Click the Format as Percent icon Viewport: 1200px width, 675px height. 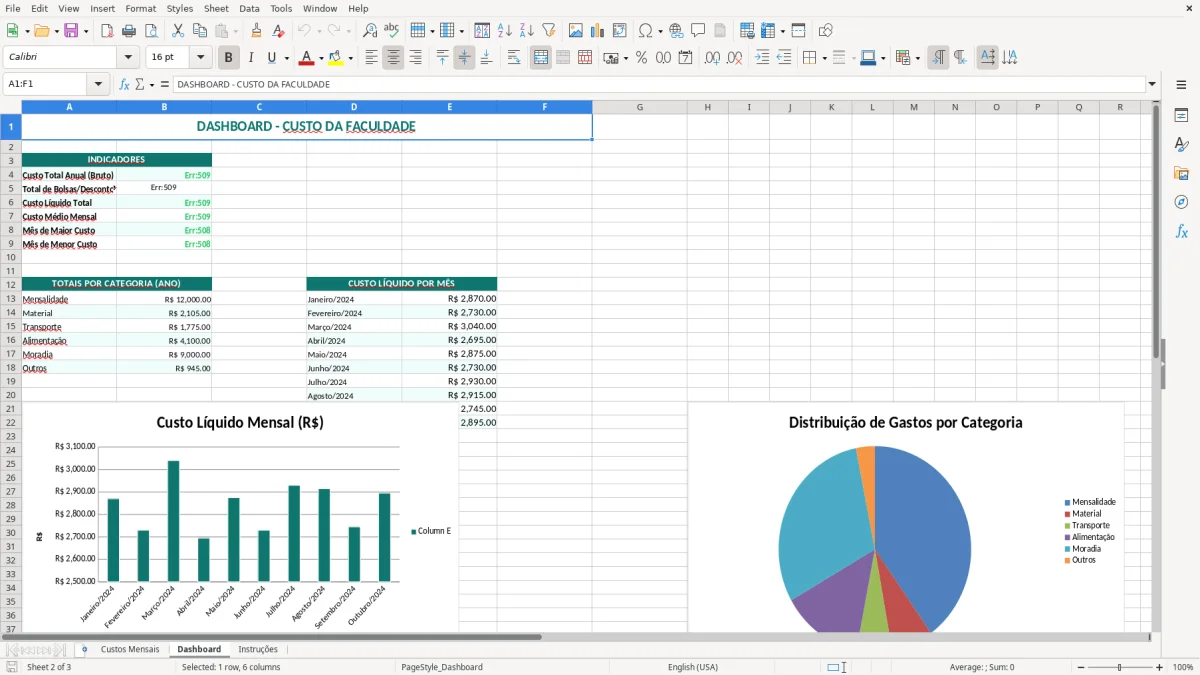point(641,58)
